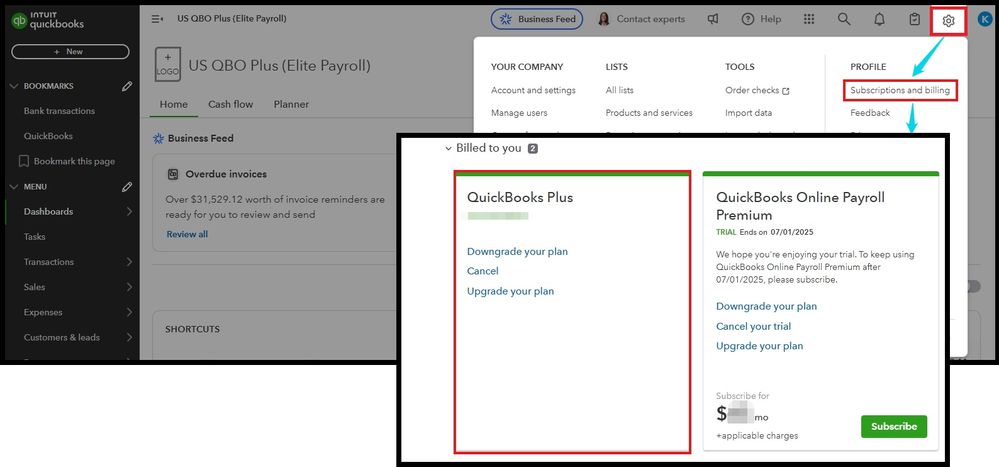Image resolution: width=999 pixels, height=467 pixels.
Task: Click the Overdue invoices icon
Action: click(173, 174)
